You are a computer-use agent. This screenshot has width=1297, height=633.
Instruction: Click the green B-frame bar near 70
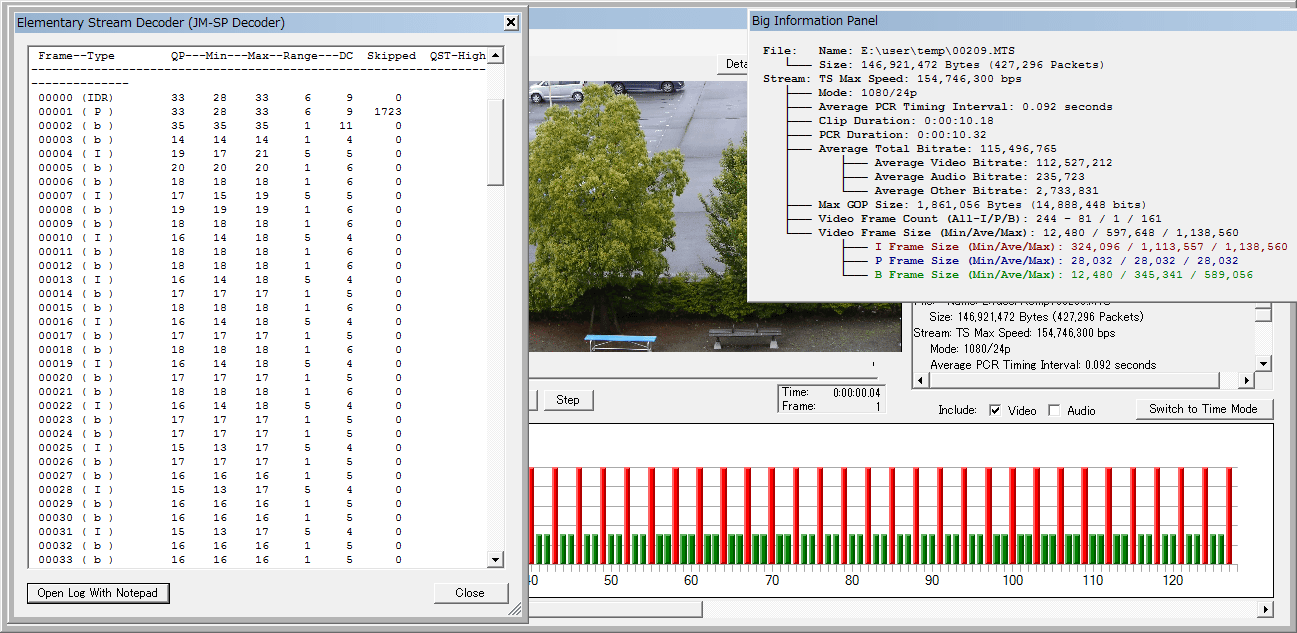763,548
